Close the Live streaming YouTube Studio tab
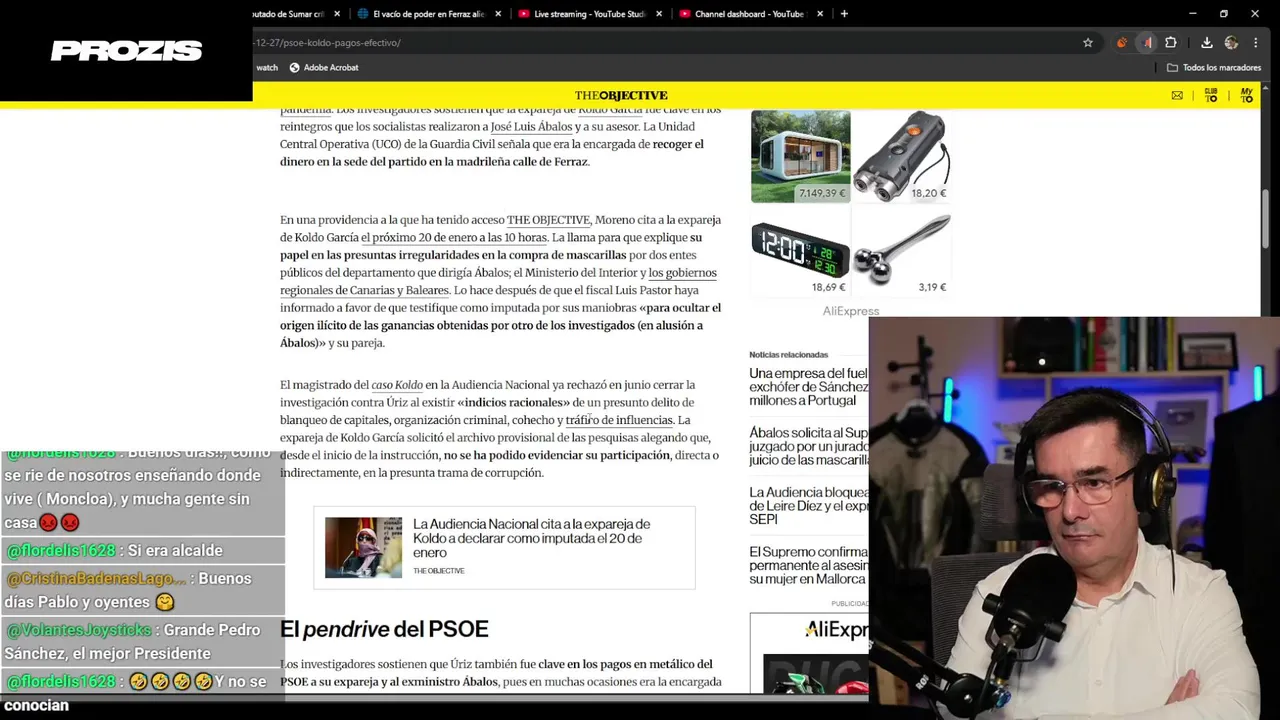This screenshot has height=720, width=1280. [659, 14]
